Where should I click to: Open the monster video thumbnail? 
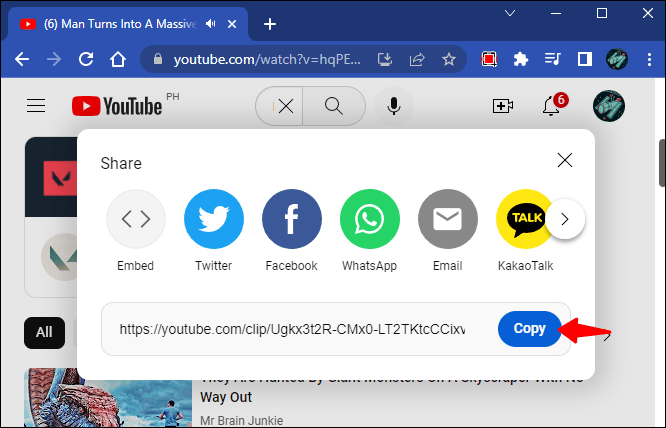[108, 397]
